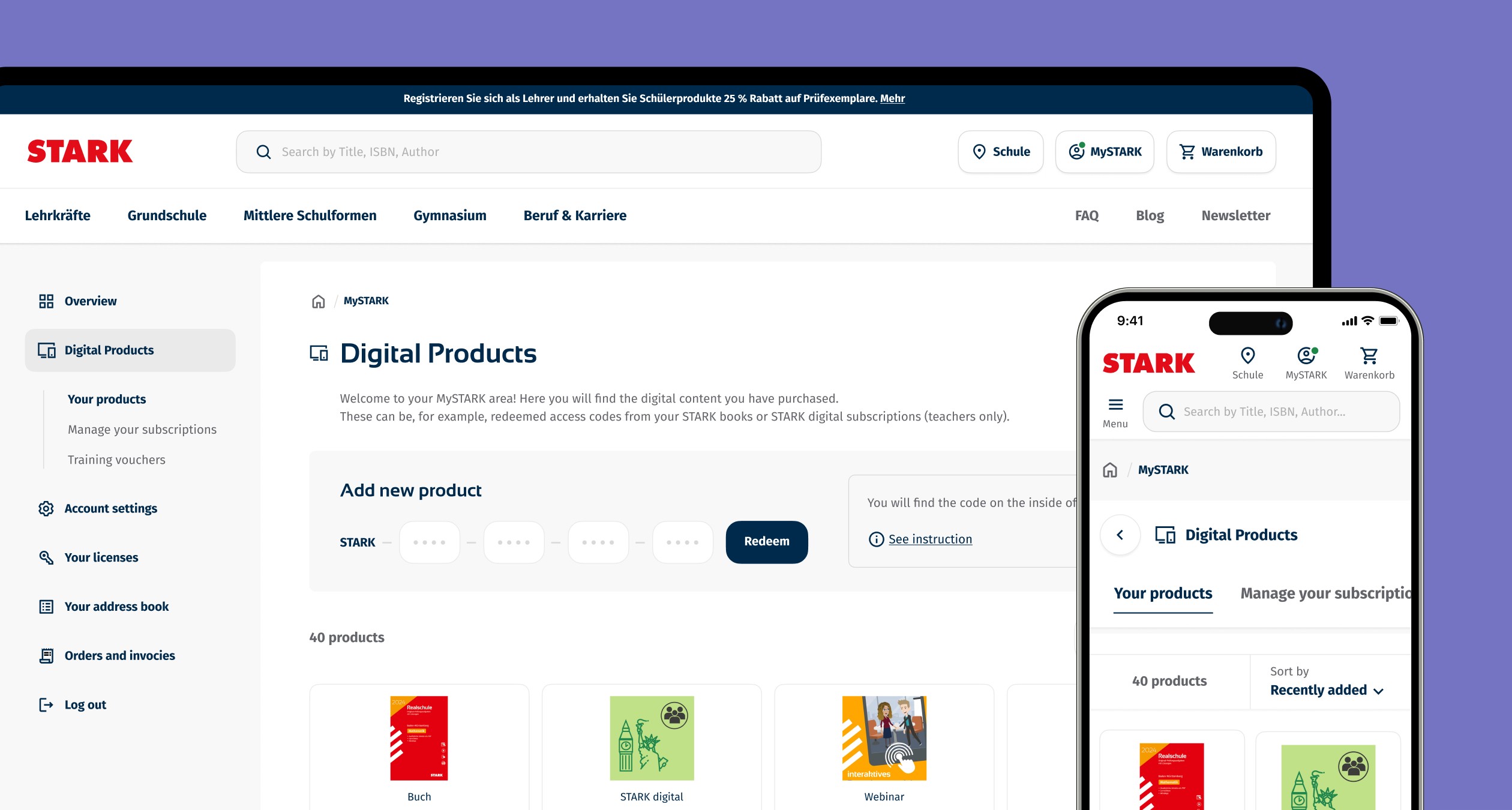Viewport: 1512px width, 810px height.
Task: Click the Mehr link in top banner
Action: coord(892,98)
